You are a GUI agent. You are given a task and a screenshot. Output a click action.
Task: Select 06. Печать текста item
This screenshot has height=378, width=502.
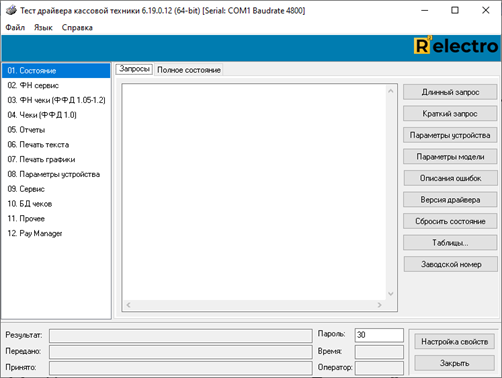pyautogui.click(x=56, y=144)
